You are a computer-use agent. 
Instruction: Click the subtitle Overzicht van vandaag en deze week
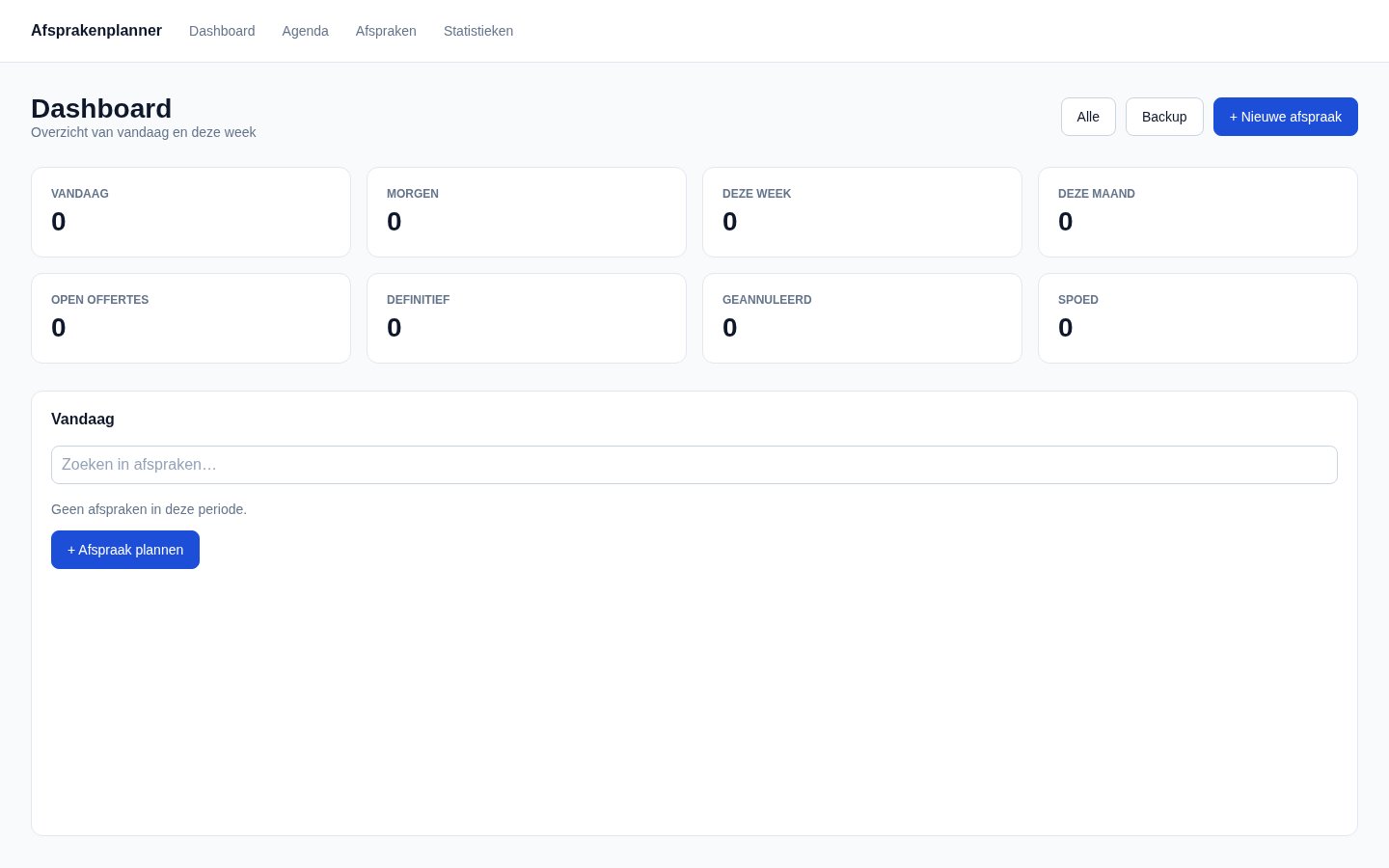pos(144,132)
